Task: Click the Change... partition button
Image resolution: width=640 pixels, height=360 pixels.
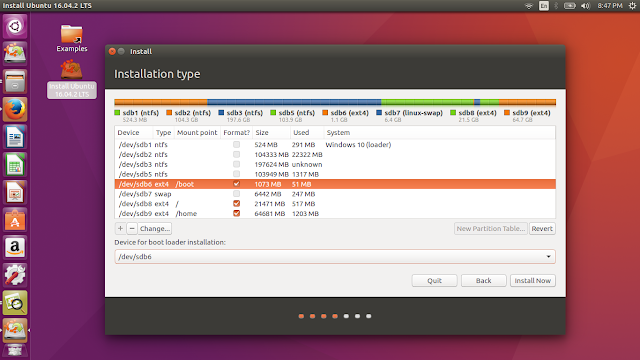Action: coord(155,229)
